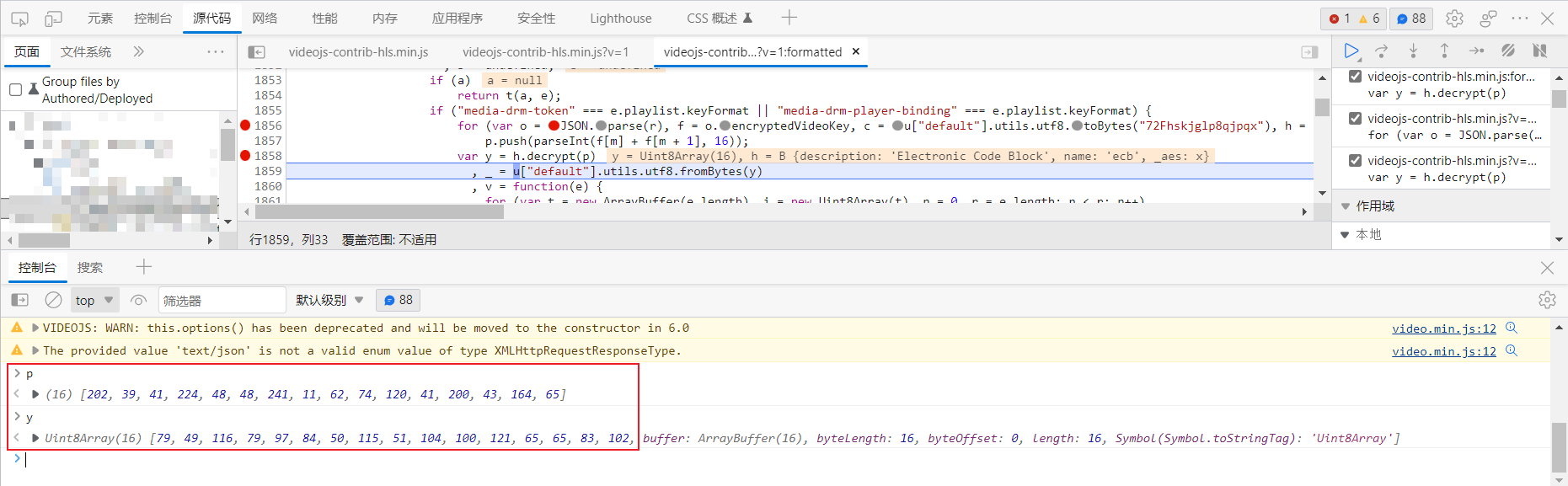This screenshot has height=486, width=1568.
Task: Switch to the 网络 tab
Action: 265,19
